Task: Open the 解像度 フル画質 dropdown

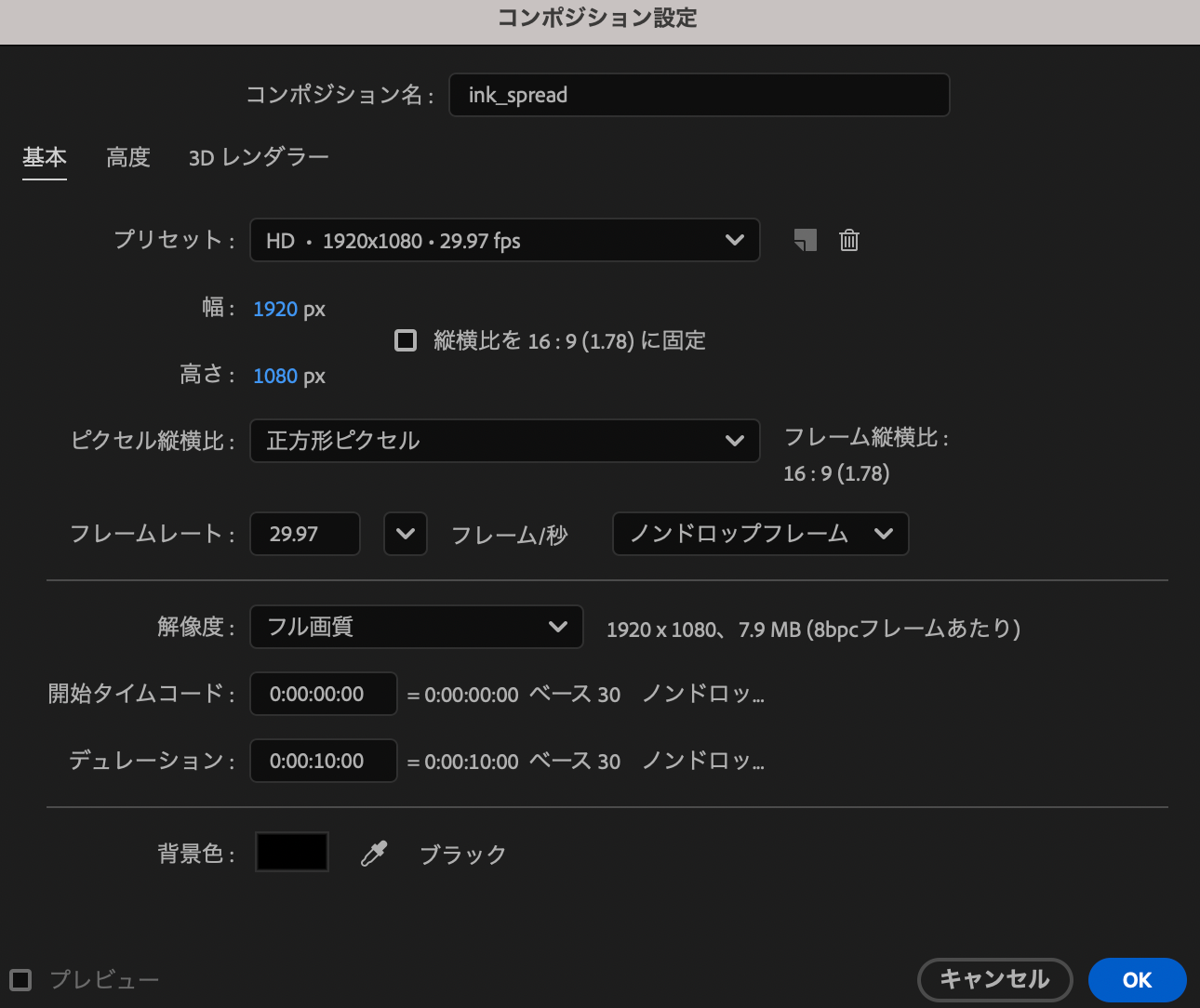Action: (x=416, y=627)
